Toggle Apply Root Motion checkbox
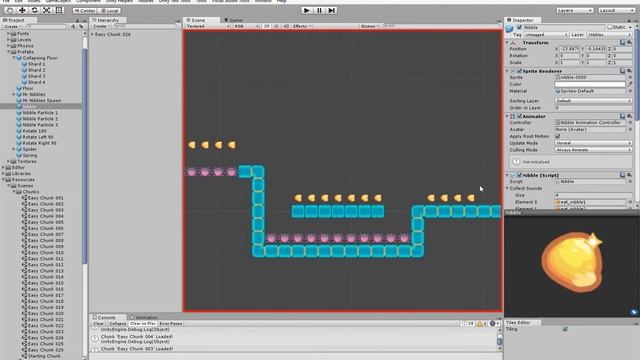 558,136
